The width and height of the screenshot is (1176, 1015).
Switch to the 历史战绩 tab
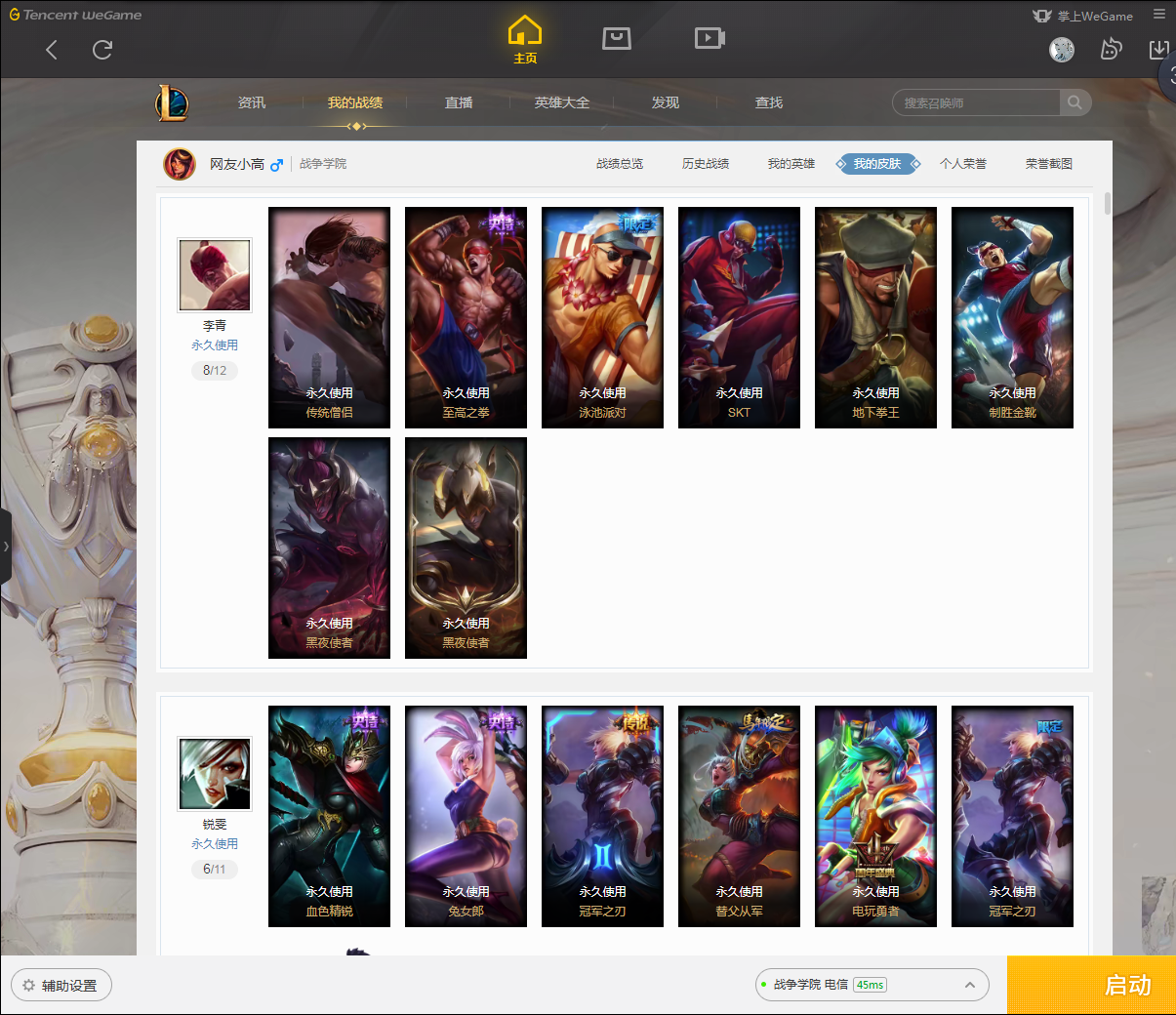[x=705, y=164]
